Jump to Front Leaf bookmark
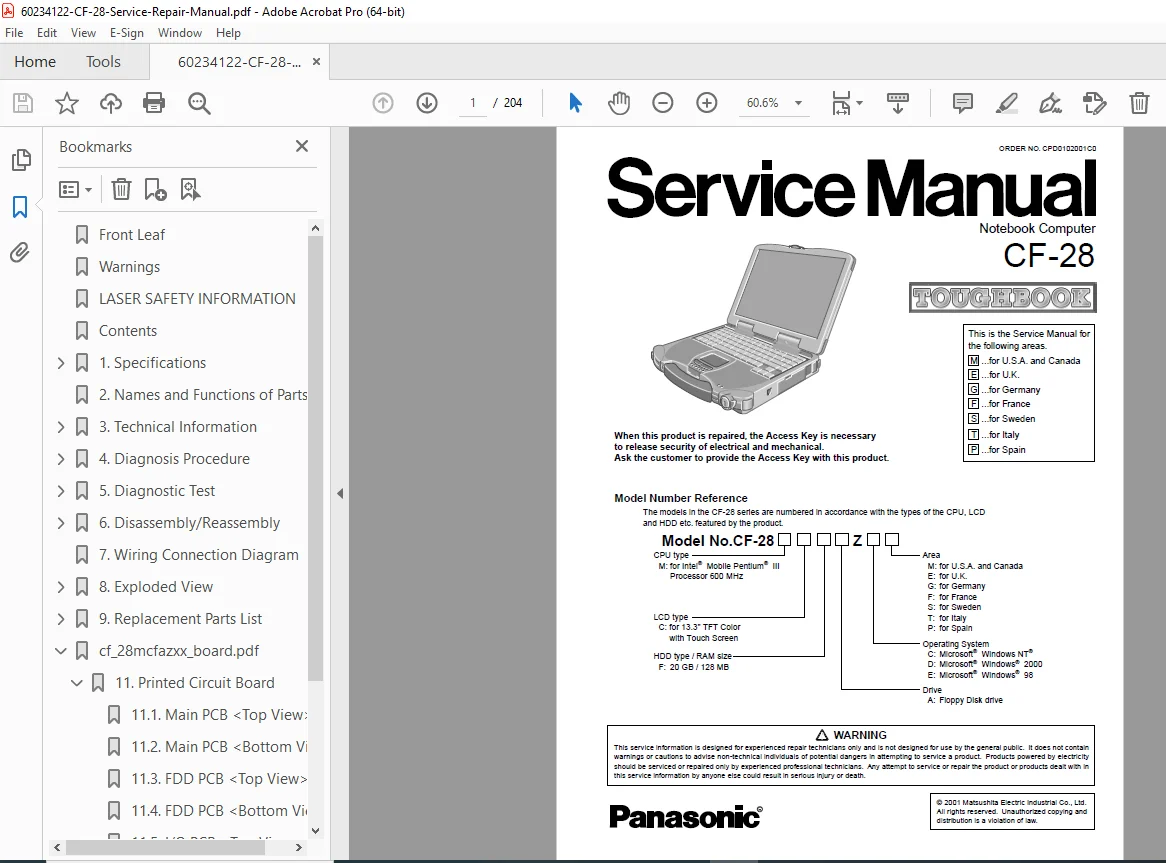 pyautogui.click(x=132, y=235)
